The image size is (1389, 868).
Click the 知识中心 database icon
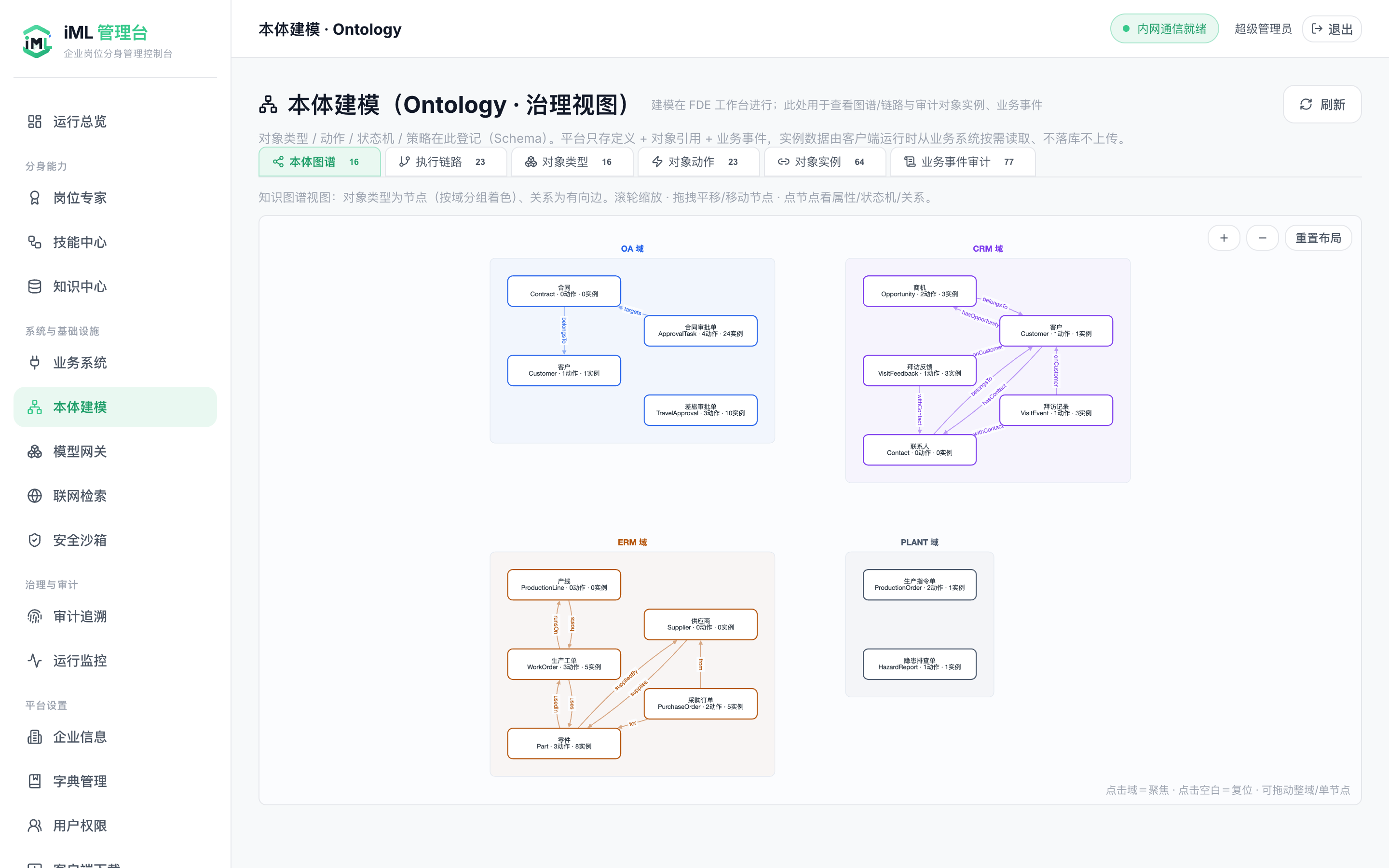[x=34, y=286]
